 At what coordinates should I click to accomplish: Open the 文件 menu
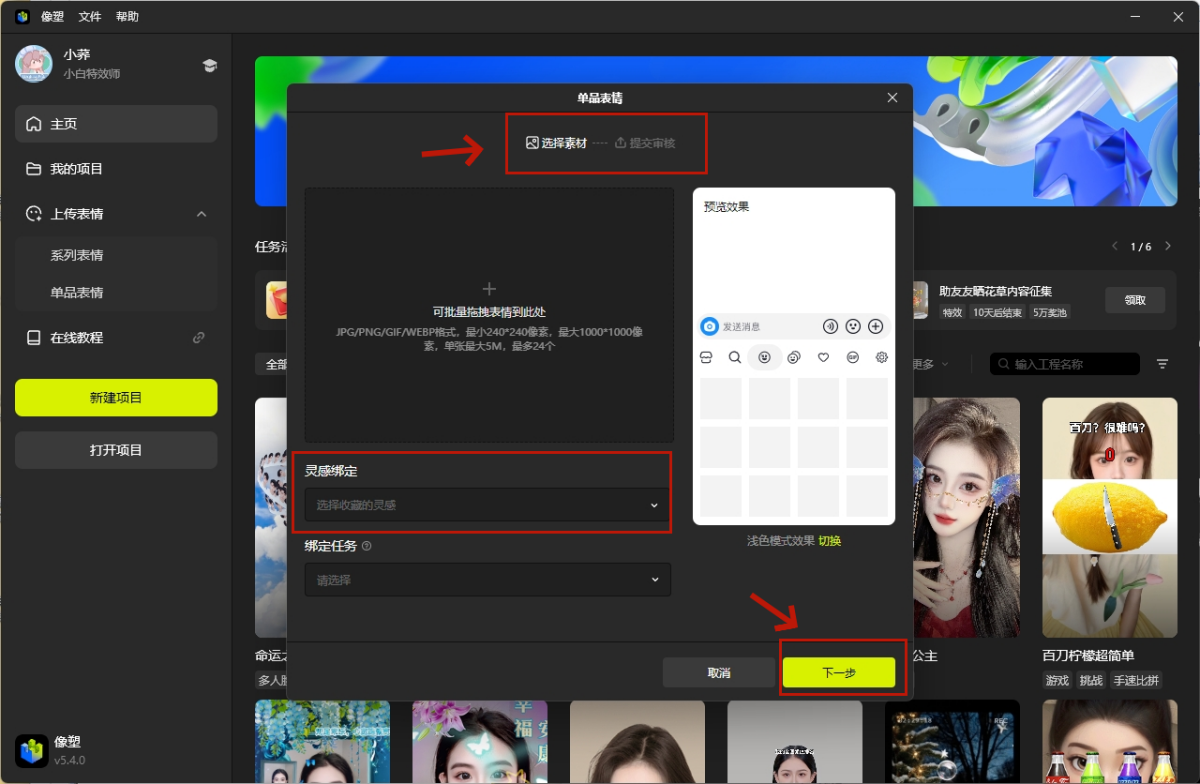(90, 17)
